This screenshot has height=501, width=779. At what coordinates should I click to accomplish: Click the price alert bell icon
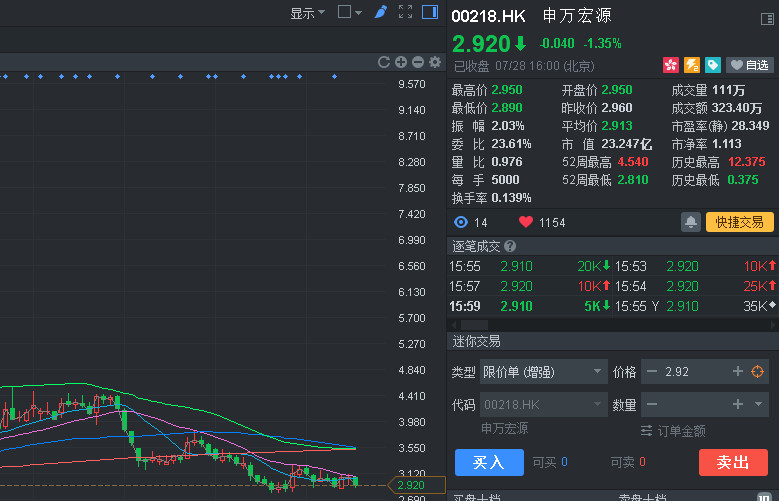click(x=690, y=222)
